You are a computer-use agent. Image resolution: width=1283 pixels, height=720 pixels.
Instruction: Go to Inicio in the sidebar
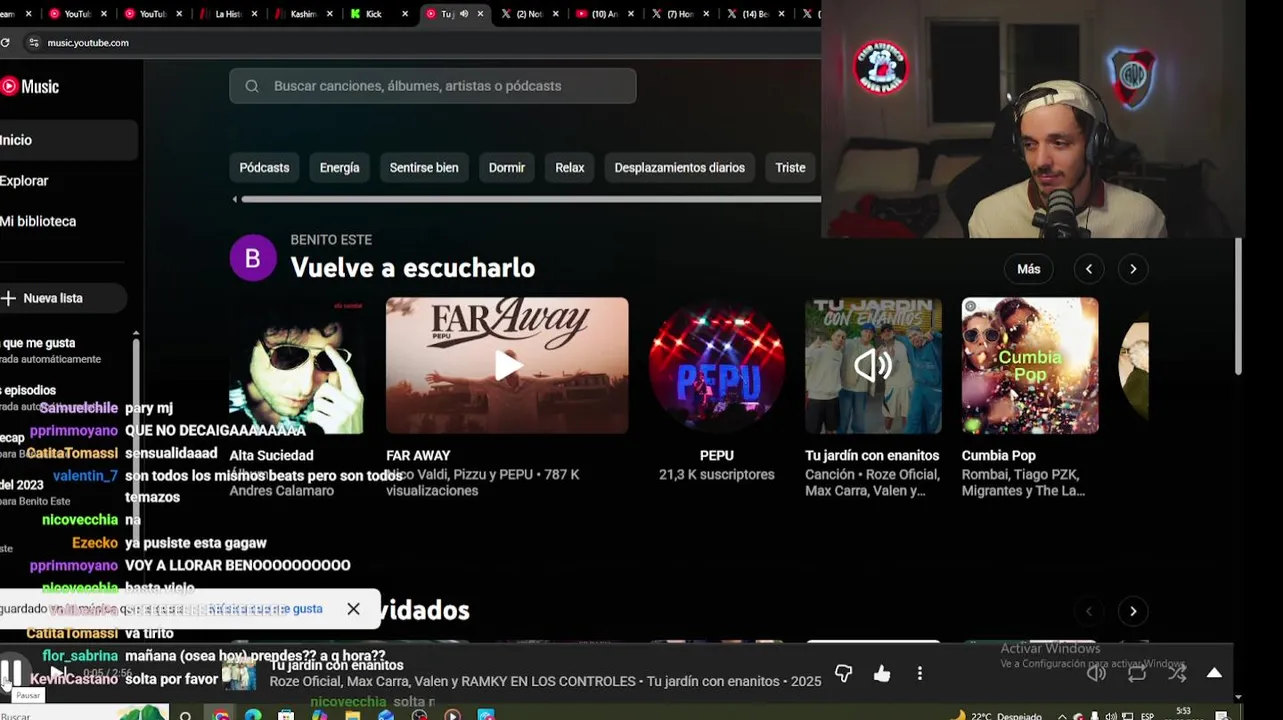(66, 140)
